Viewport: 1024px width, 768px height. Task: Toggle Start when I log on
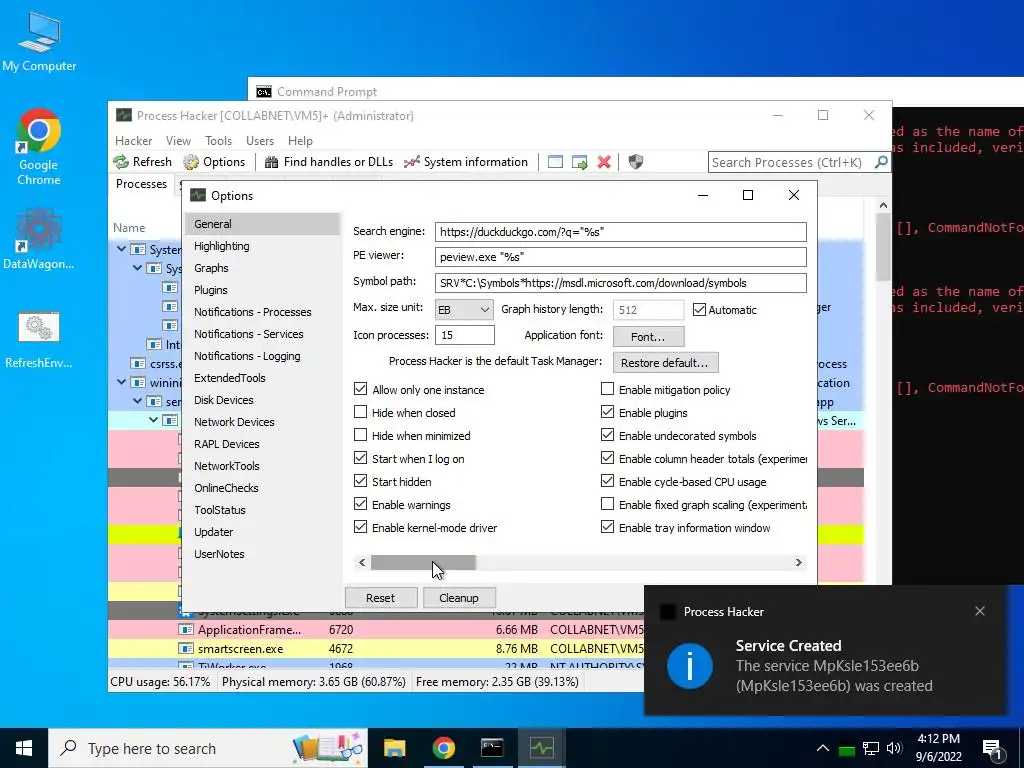pyautogui.click(x=360, y=458)
